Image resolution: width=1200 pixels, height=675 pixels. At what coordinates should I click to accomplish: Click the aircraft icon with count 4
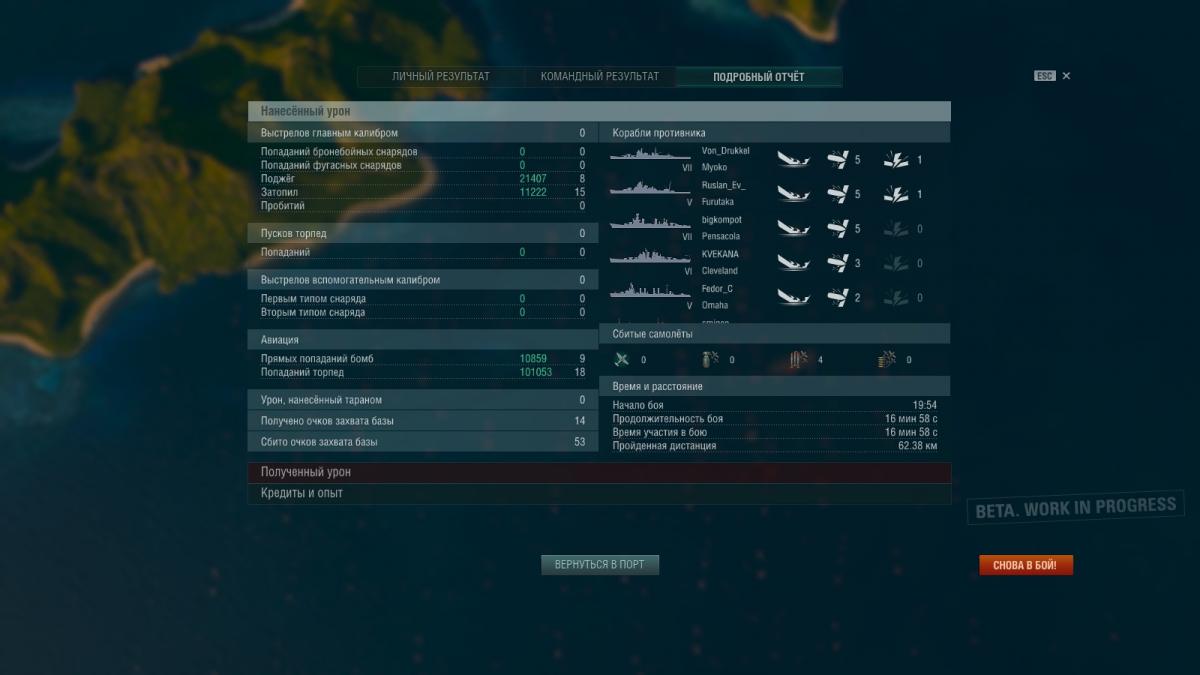[x=799, y=360]
